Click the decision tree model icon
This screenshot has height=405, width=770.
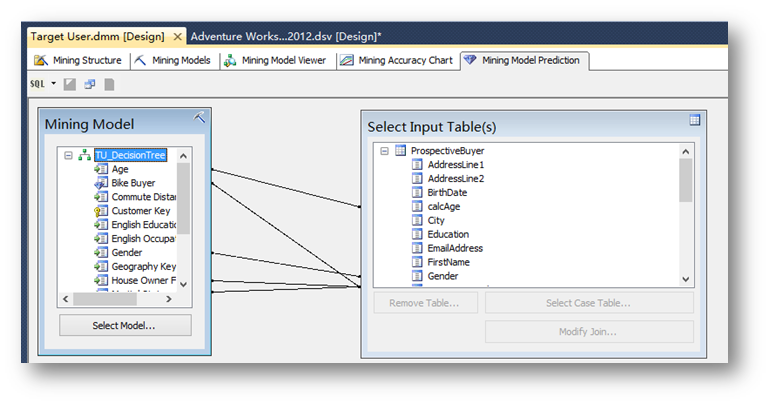84,155
